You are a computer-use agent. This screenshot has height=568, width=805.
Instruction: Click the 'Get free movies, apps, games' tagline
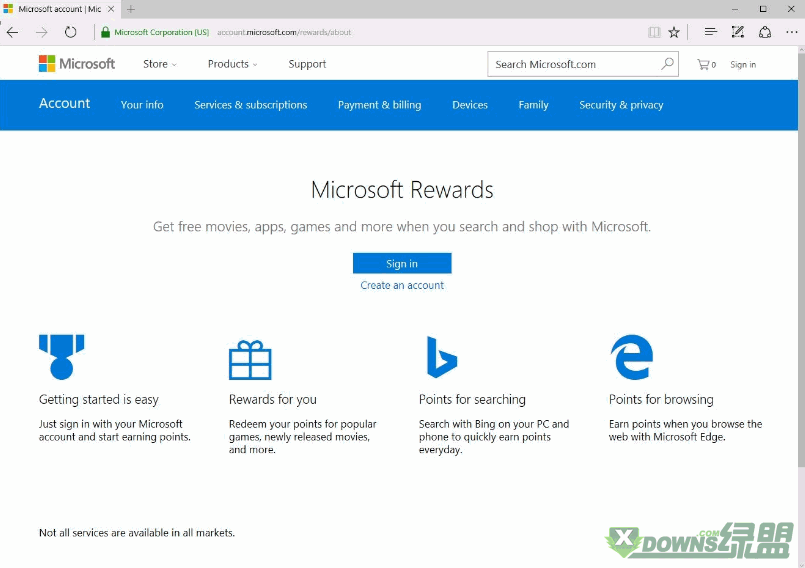point(402,226)
